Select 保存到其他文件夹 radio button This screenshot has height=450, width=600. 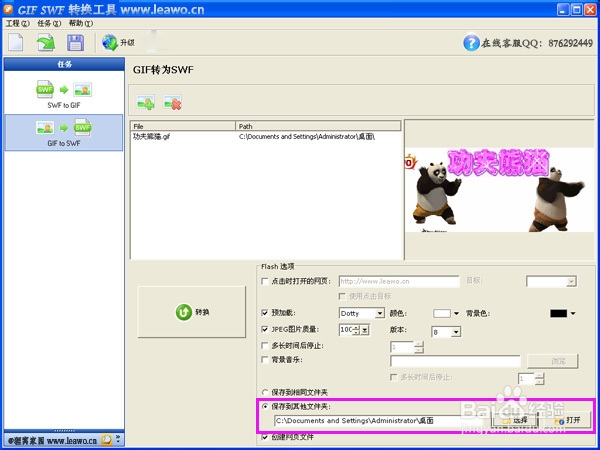tap(265, 406)
